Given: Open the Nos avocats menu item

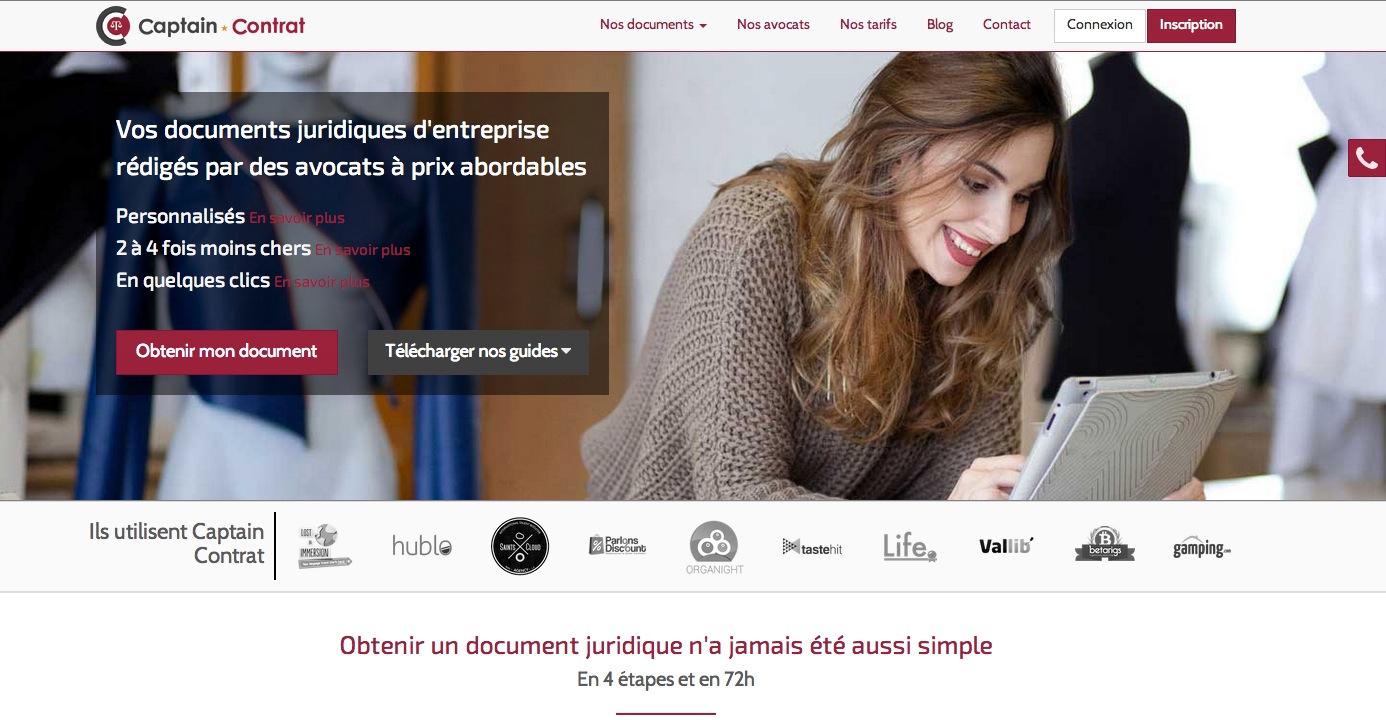Looking at the screenshot, I should coord(773,25).
